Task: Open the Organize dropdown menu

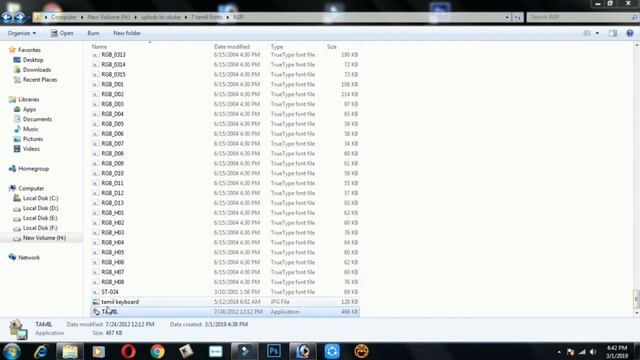Action: 22,33
